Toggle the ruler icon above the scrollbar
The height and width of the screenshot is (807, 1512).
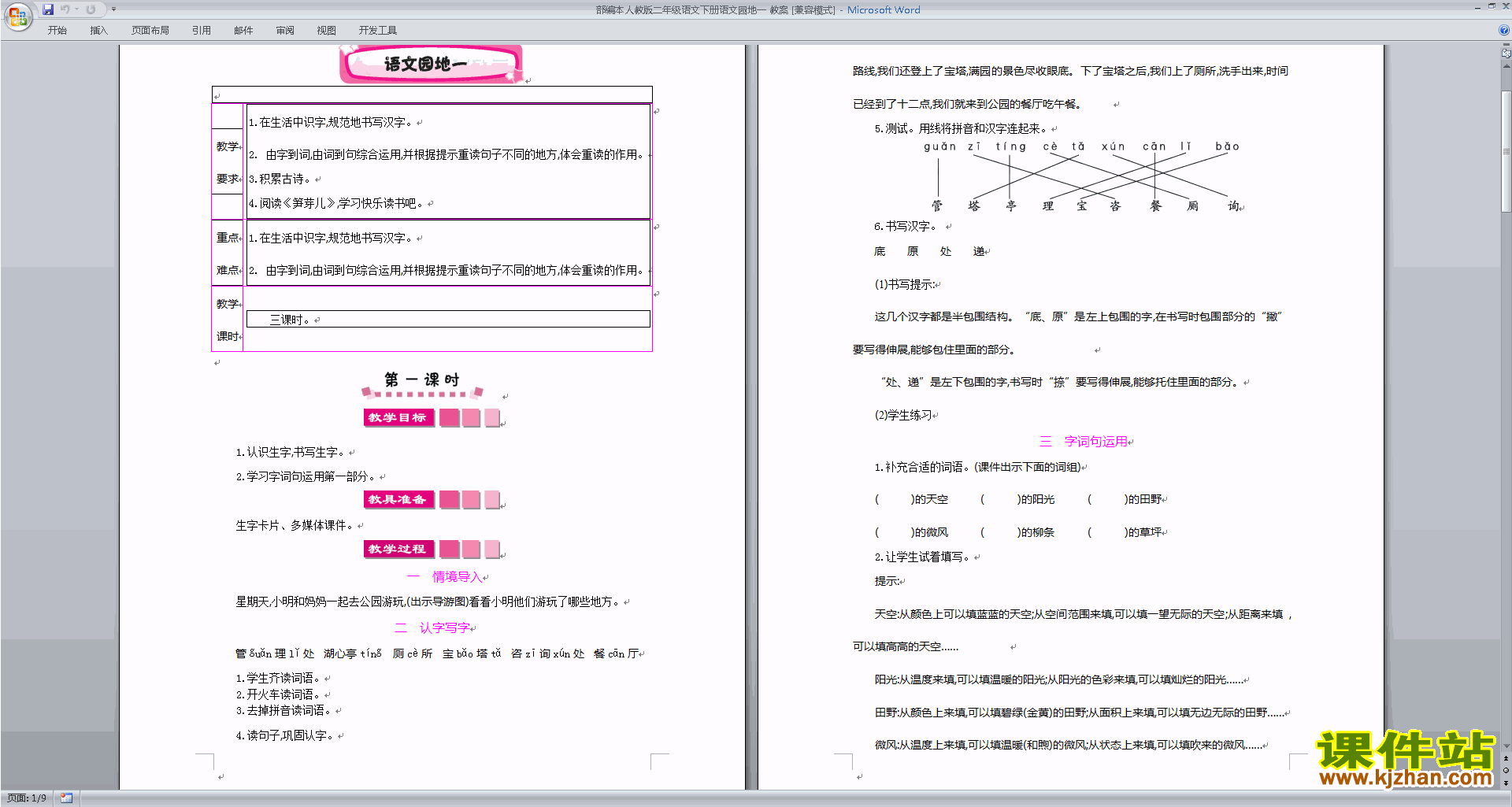pos(1506,53)
